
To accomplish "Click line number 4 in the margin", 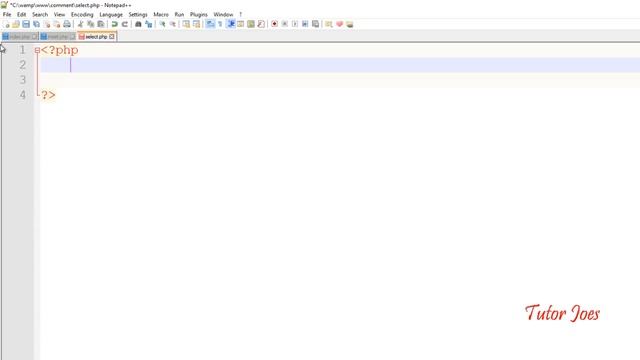I will tap(22, 95).
